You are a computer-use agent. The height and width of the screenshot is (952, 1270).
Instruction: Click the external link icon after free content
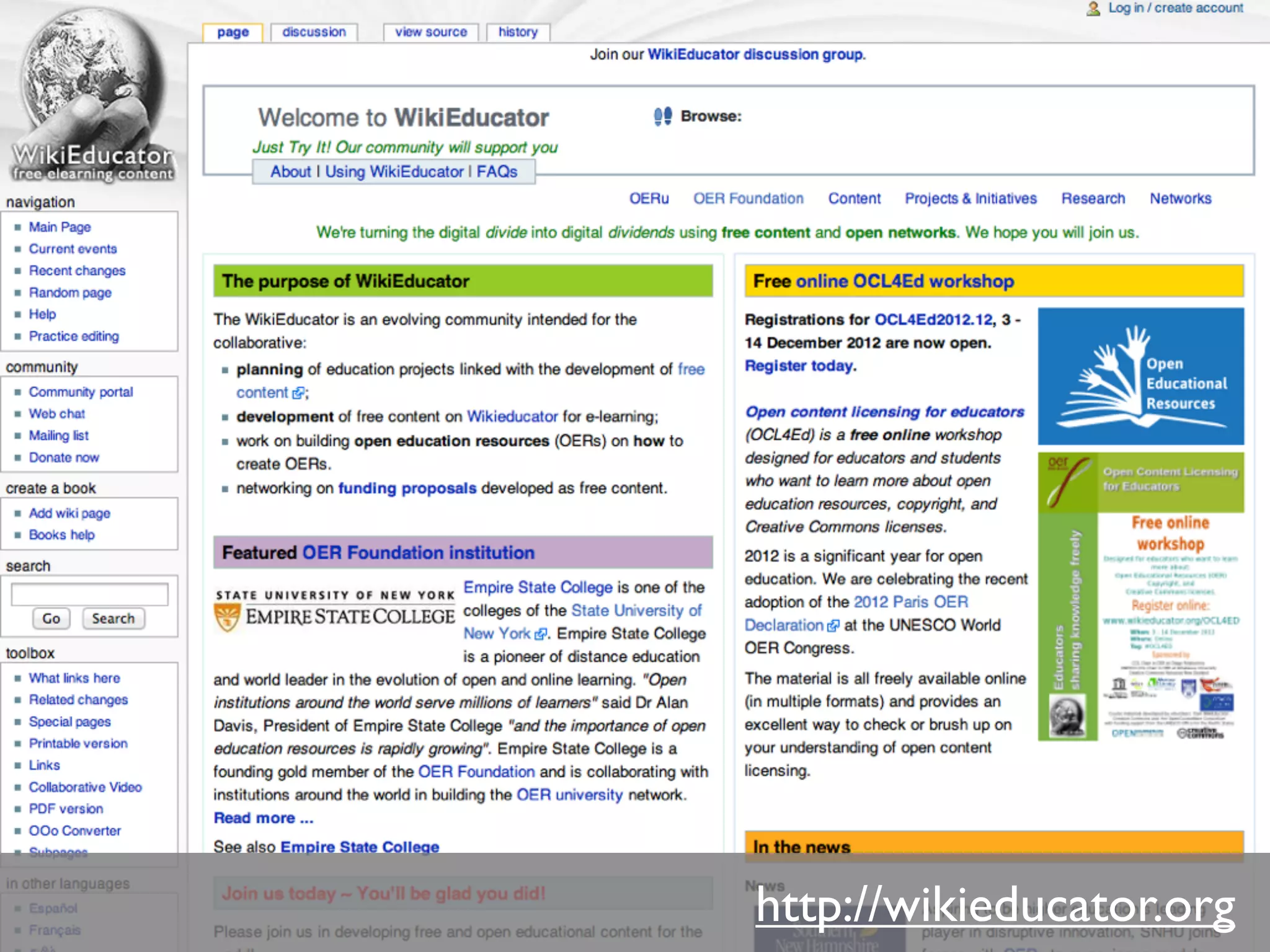tap(298, 393)
